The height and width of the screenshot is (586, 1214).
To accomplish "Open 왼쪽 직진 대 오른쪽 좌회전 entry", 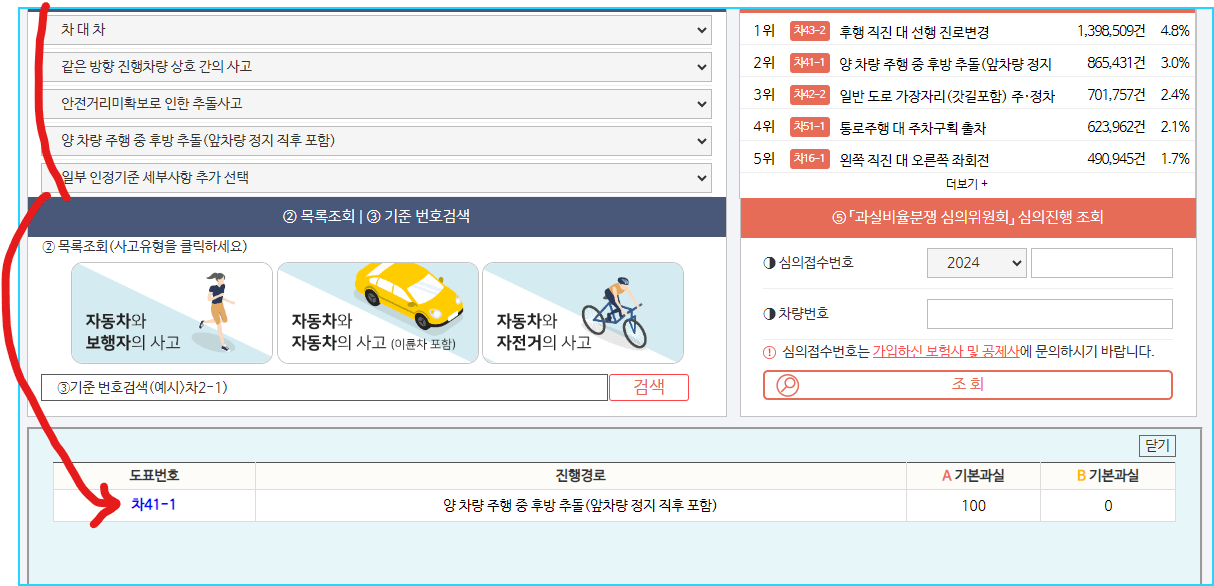I will (x=914, y=160).
